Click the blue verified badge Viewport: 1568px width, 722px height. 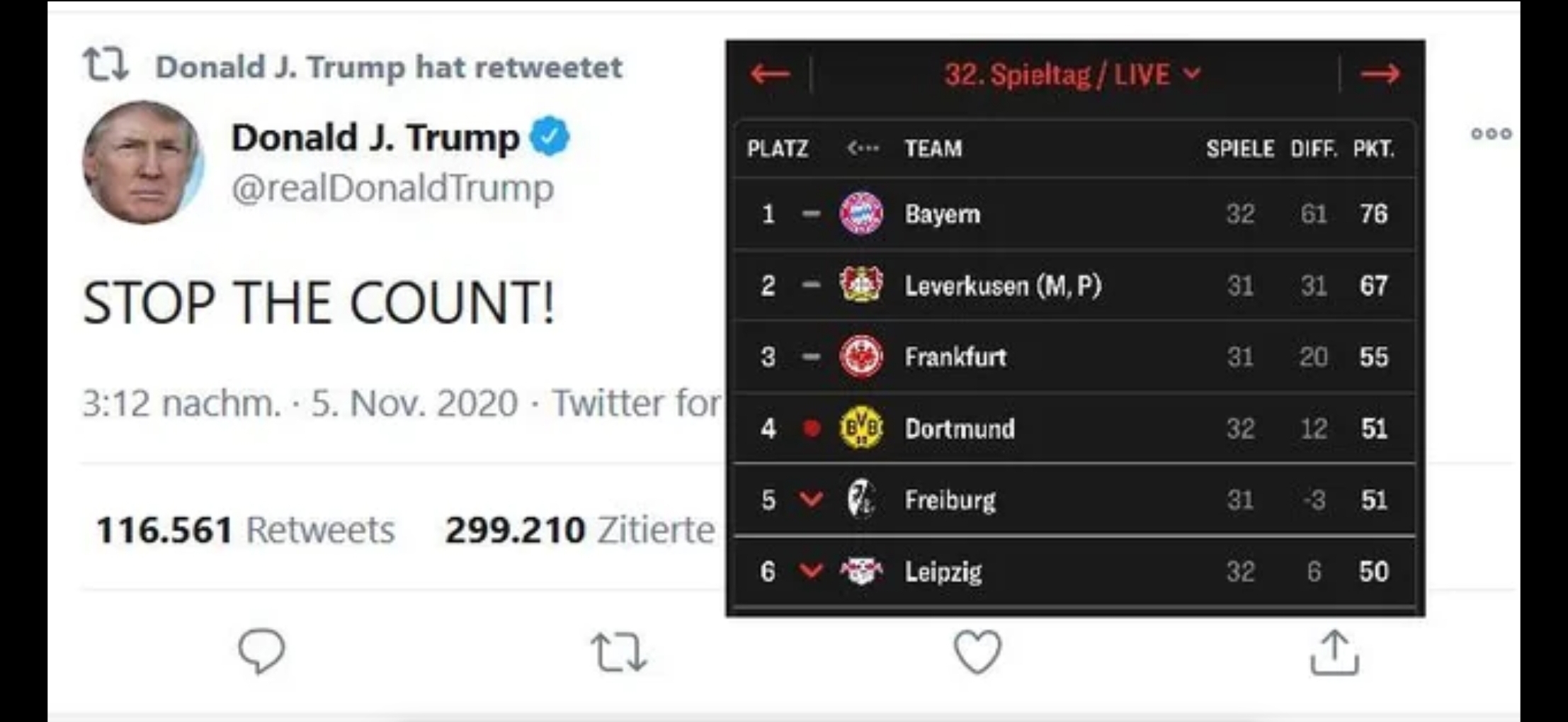(550, 136)
